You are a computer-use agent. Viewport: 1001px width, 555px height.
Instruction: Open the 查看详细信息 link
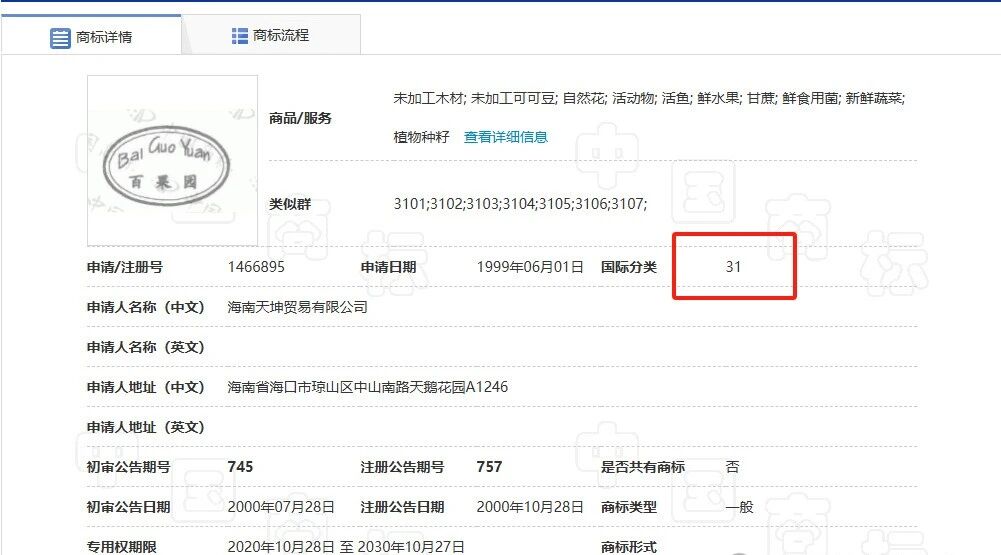(x=506, y=137)
